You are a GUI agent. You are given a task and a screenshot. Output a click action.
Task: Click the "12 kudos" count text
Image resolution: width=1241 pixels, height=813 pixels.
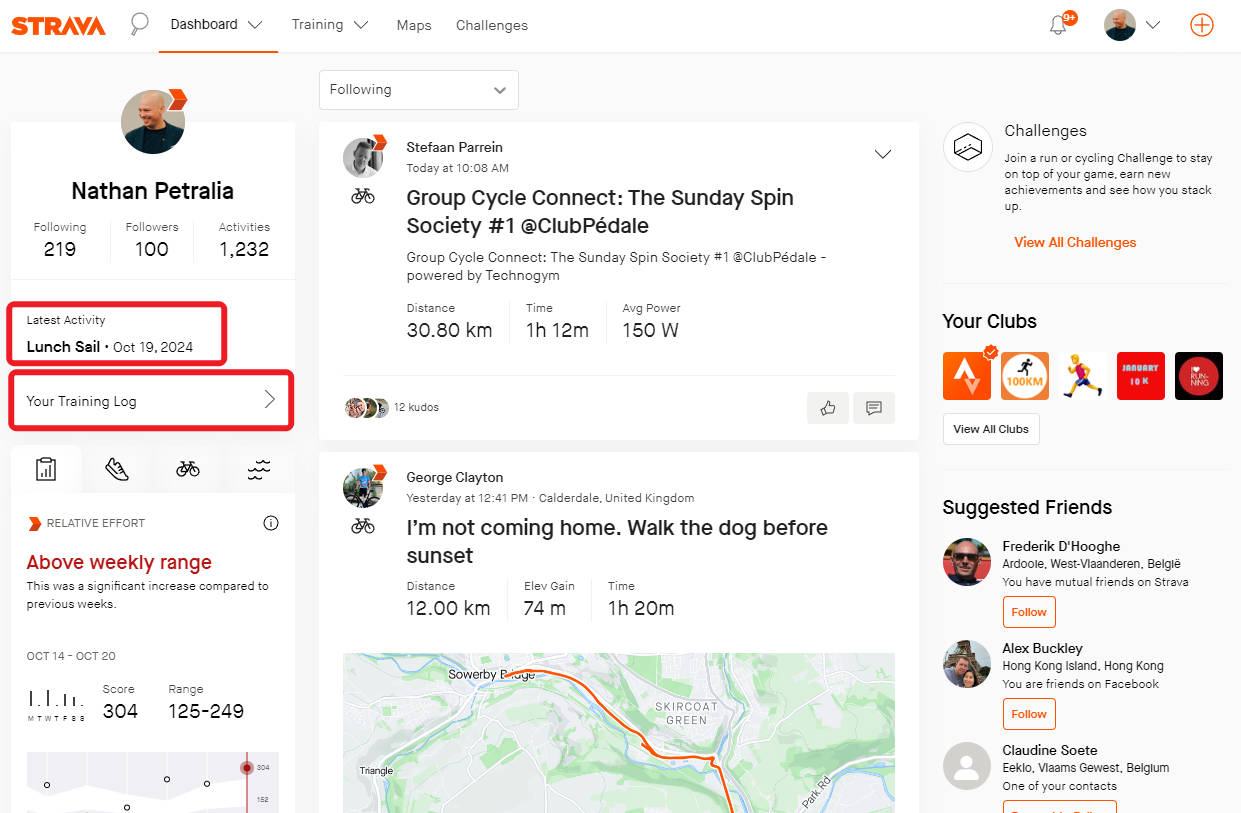[x=416, y=407]
